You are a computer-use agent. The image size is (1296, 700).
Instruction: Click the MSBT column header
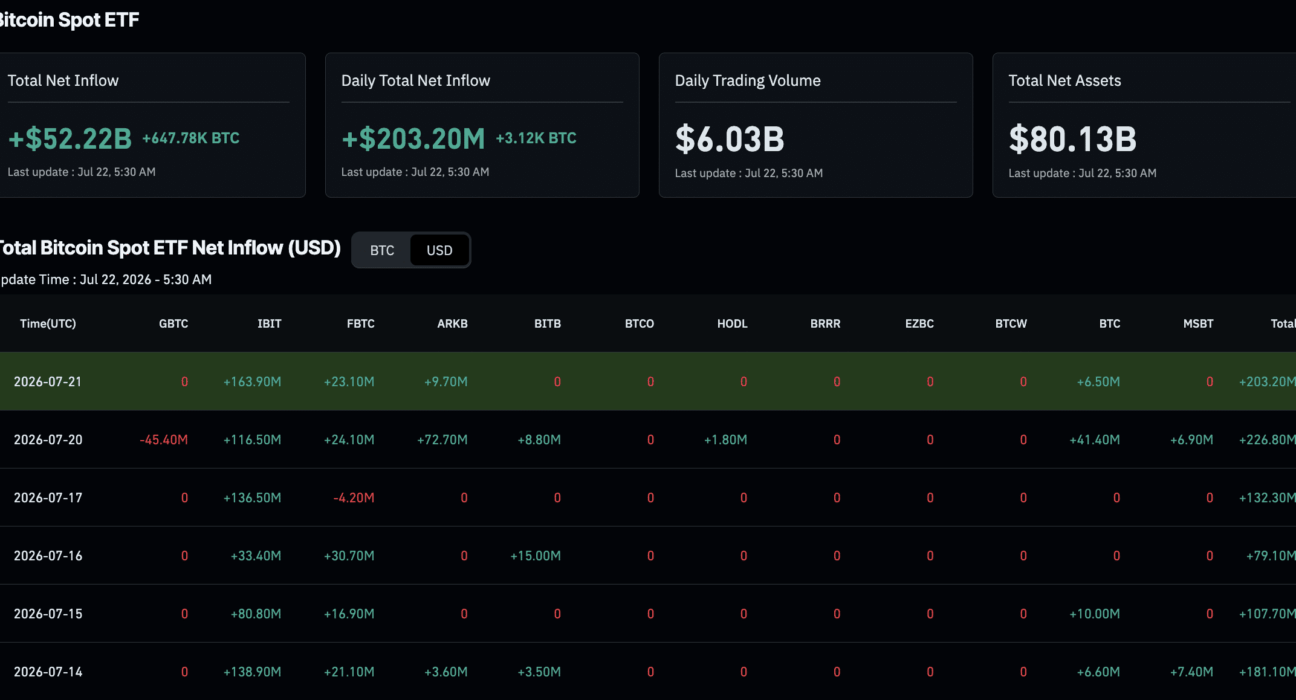[x=1197, y=324]
